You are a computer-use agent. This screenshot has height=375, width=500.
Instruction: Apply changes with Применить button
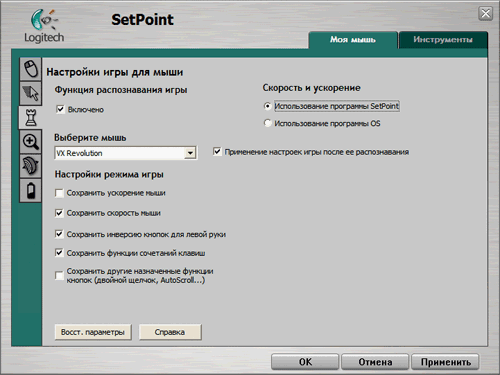click(x=445, y=362)
